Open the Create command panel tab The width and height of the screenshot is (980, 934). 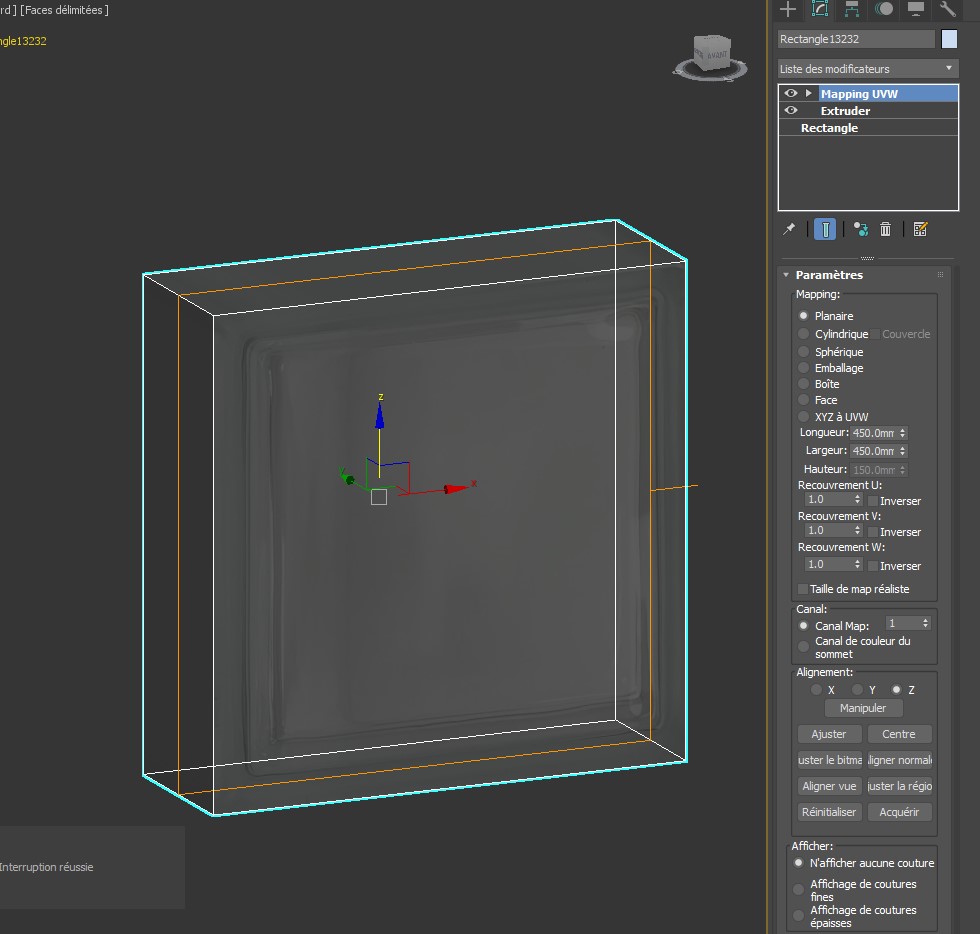tap(789, 9)
